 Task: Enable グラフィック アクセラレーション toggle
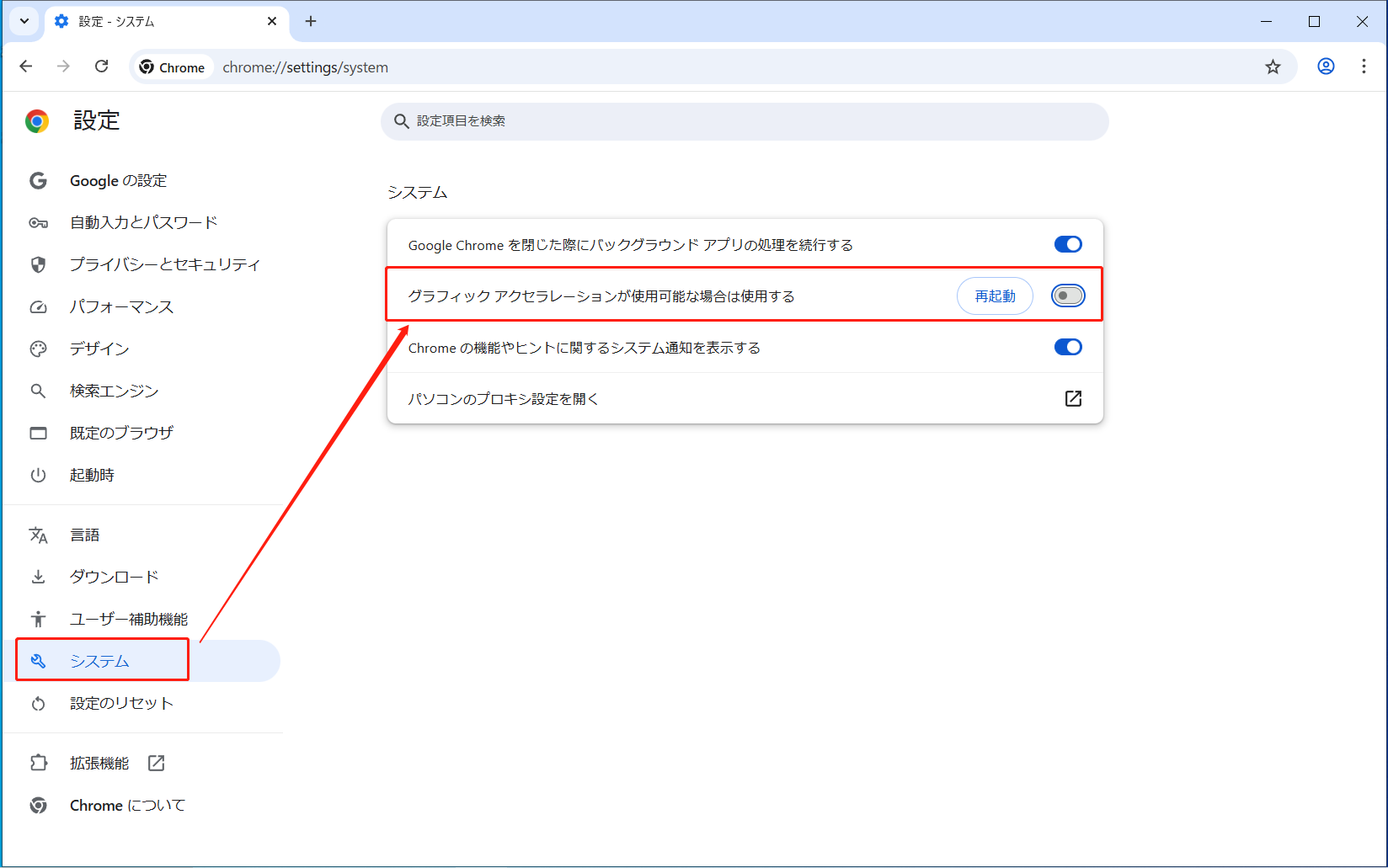point(1067,296)
